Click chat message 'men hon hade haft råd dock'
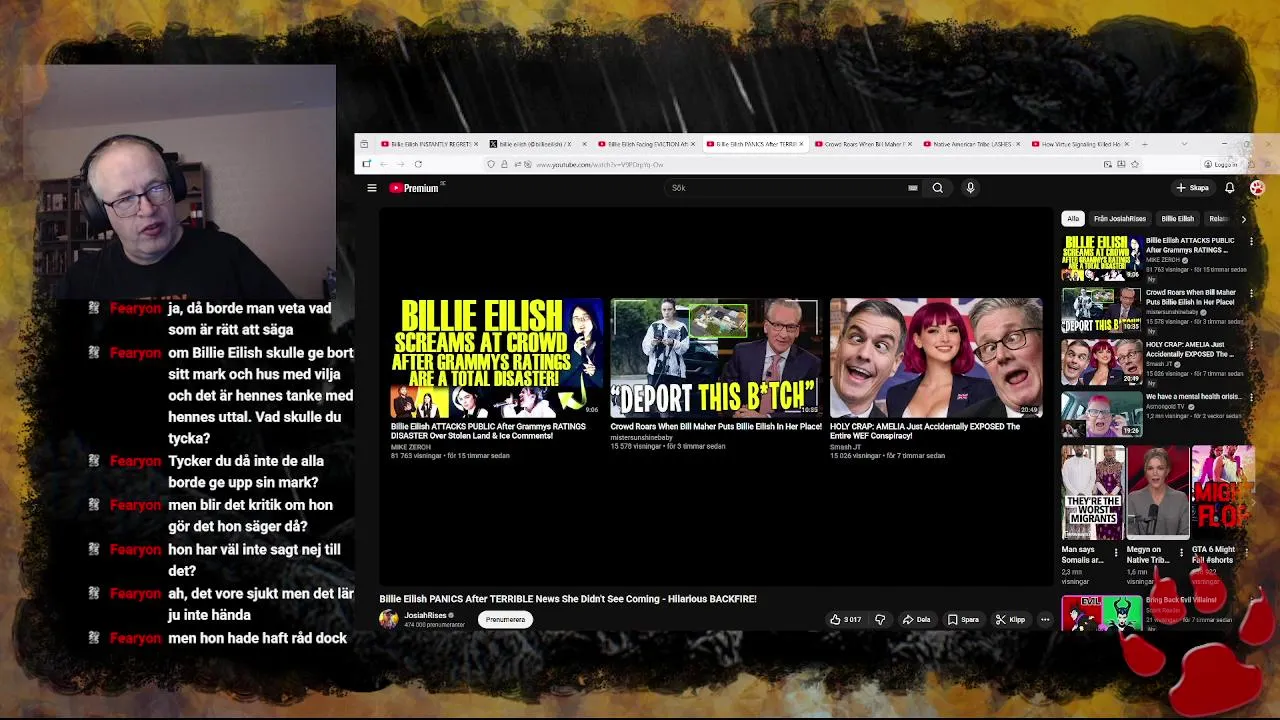The width and height of the screenshot is (1280, 720). [258, 638]
